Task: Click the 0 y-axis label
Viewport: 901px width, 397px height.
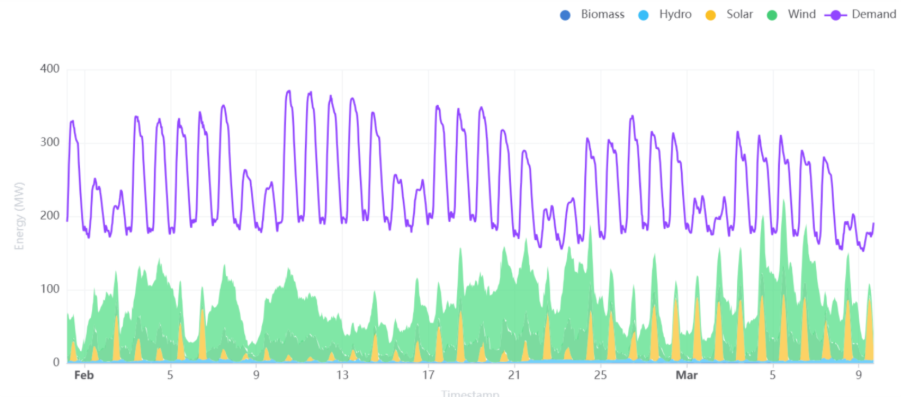Action: click(x=56, y=363)
